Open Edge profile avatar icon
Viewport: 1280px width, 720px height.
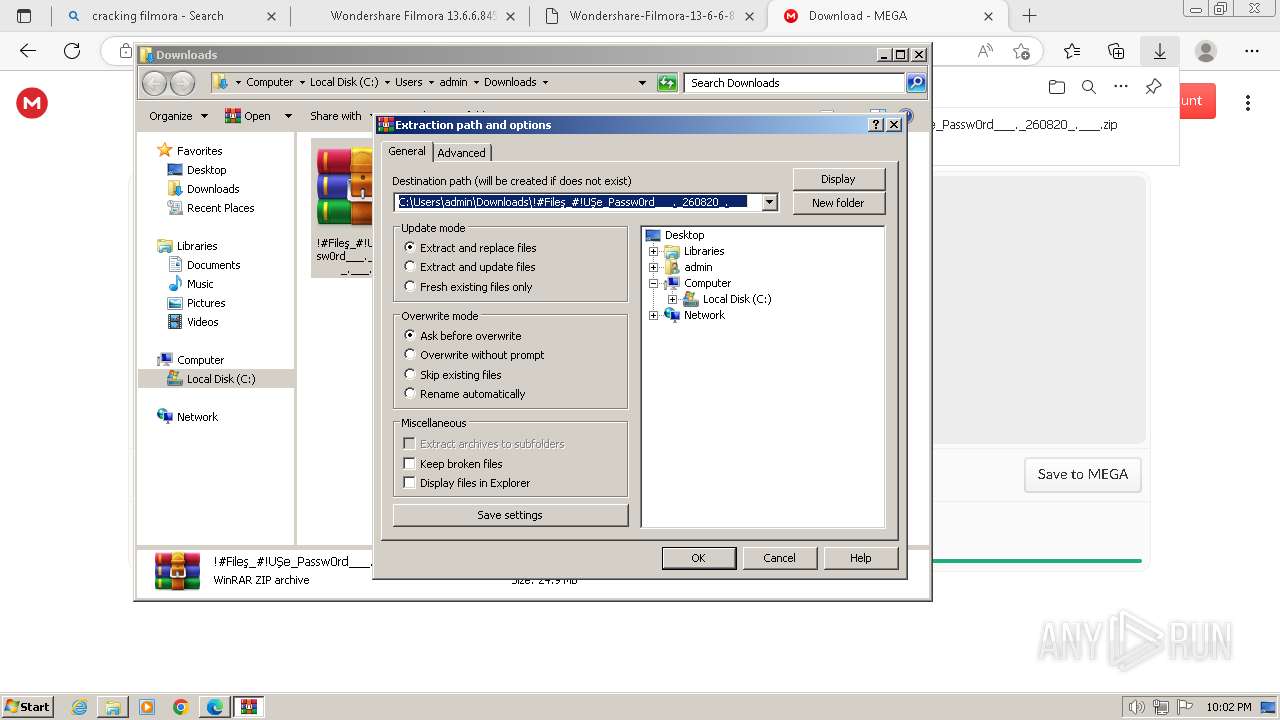coord(1206,51)
